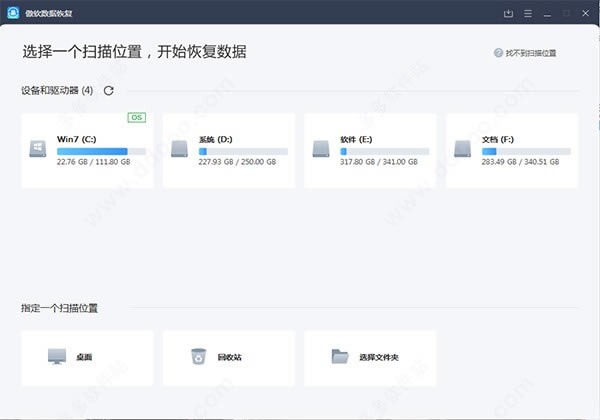The height and width of the screenshot is (420, 600).
Task: Click the Win7 (C:) usage bar
Action: [101, 151]
